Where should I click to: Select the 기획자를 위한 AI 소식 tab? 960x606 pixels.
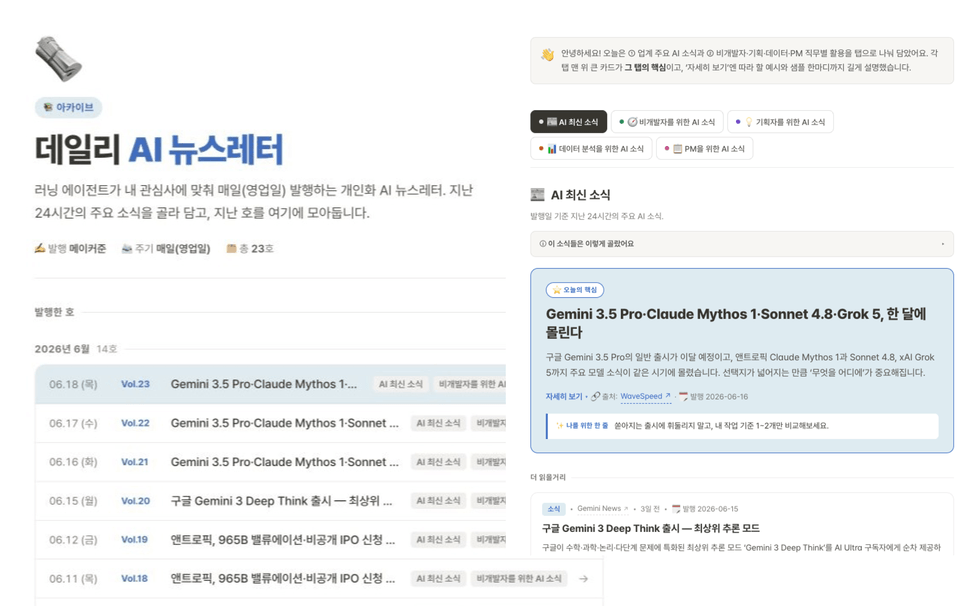[780, 122]
